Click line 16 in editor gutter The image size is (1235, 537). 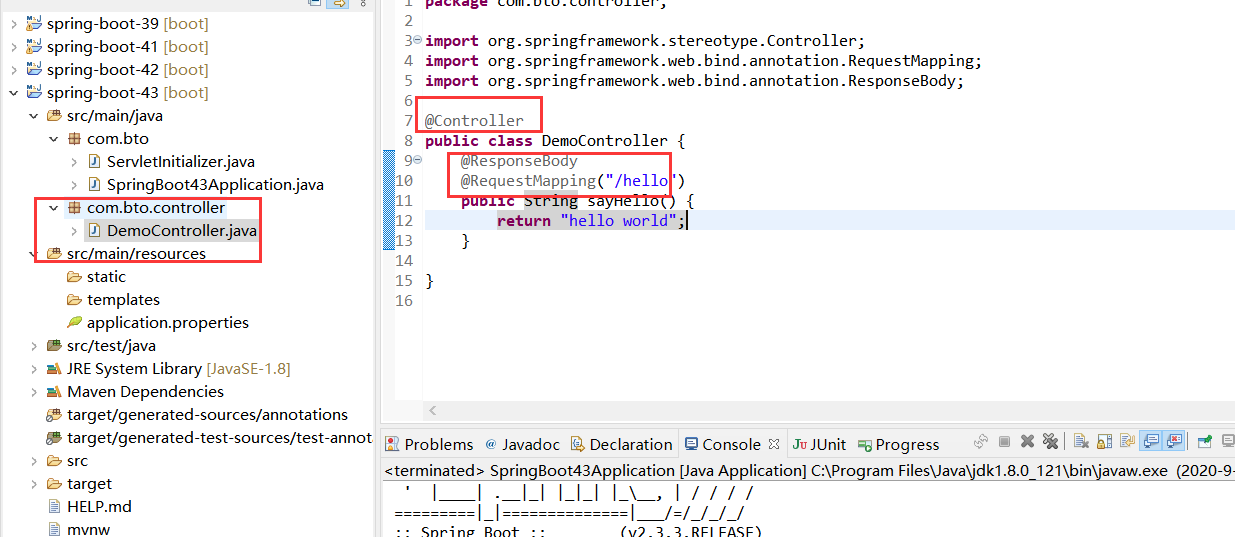point(404,300)
